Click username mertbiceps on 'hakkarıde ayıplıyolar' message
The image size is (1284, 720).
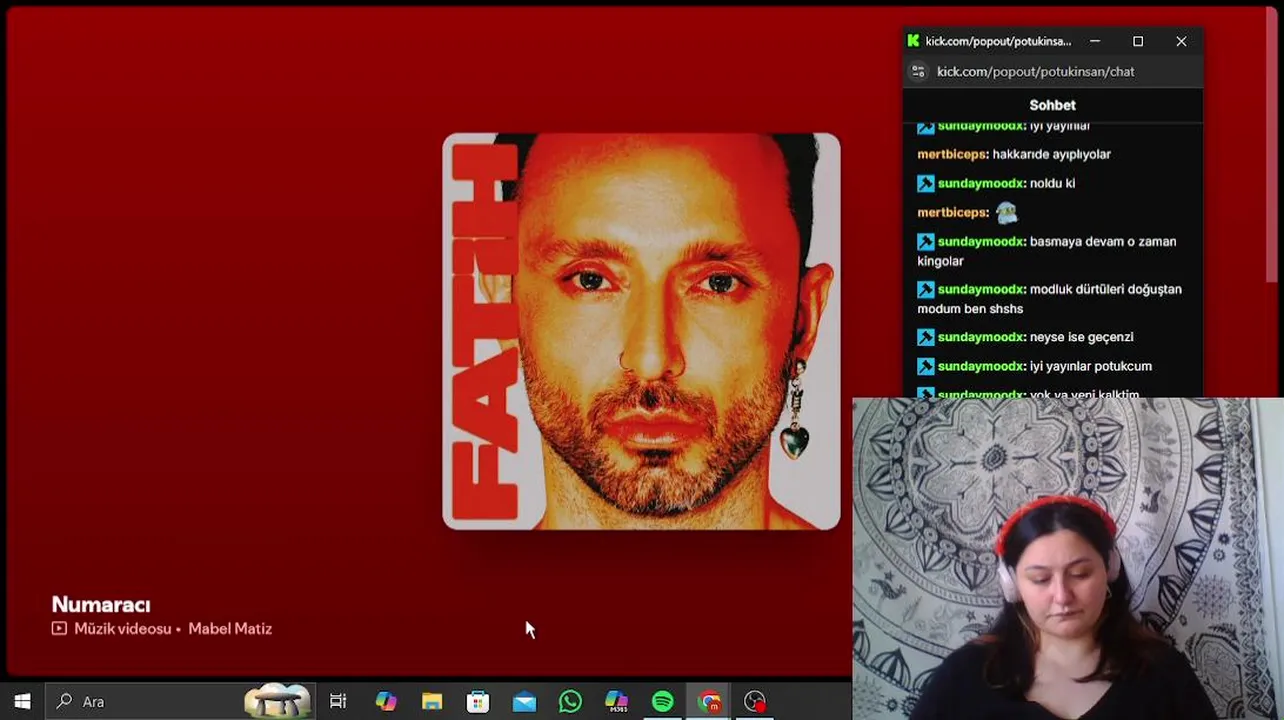click(x=952, y=155)
